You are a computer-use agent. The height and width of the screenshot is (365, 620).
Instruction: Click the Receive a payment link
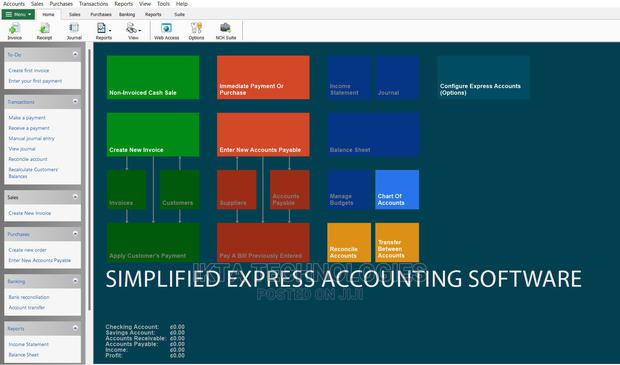[29, 128]
